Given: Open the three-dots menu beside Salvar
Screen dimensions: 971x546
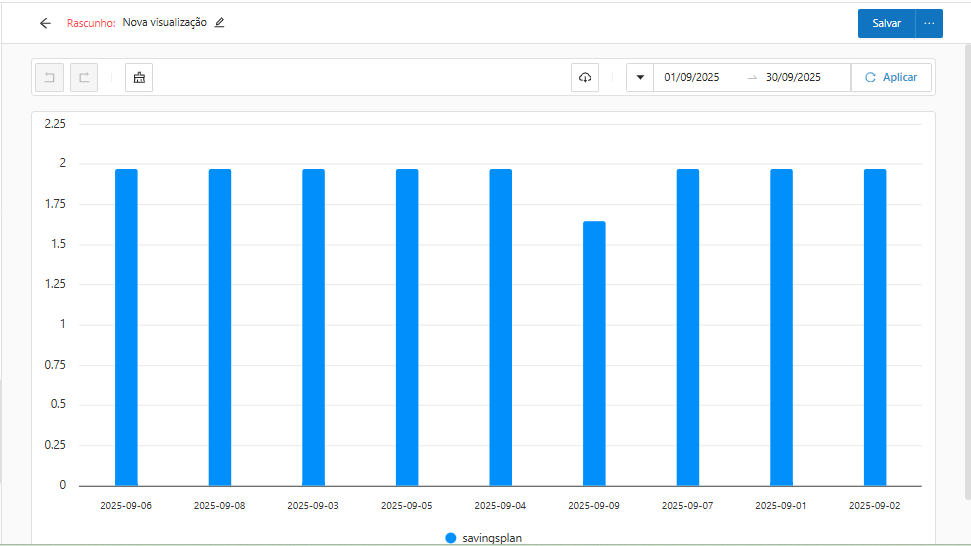Looking at the screenshot, I should (929, 23).
